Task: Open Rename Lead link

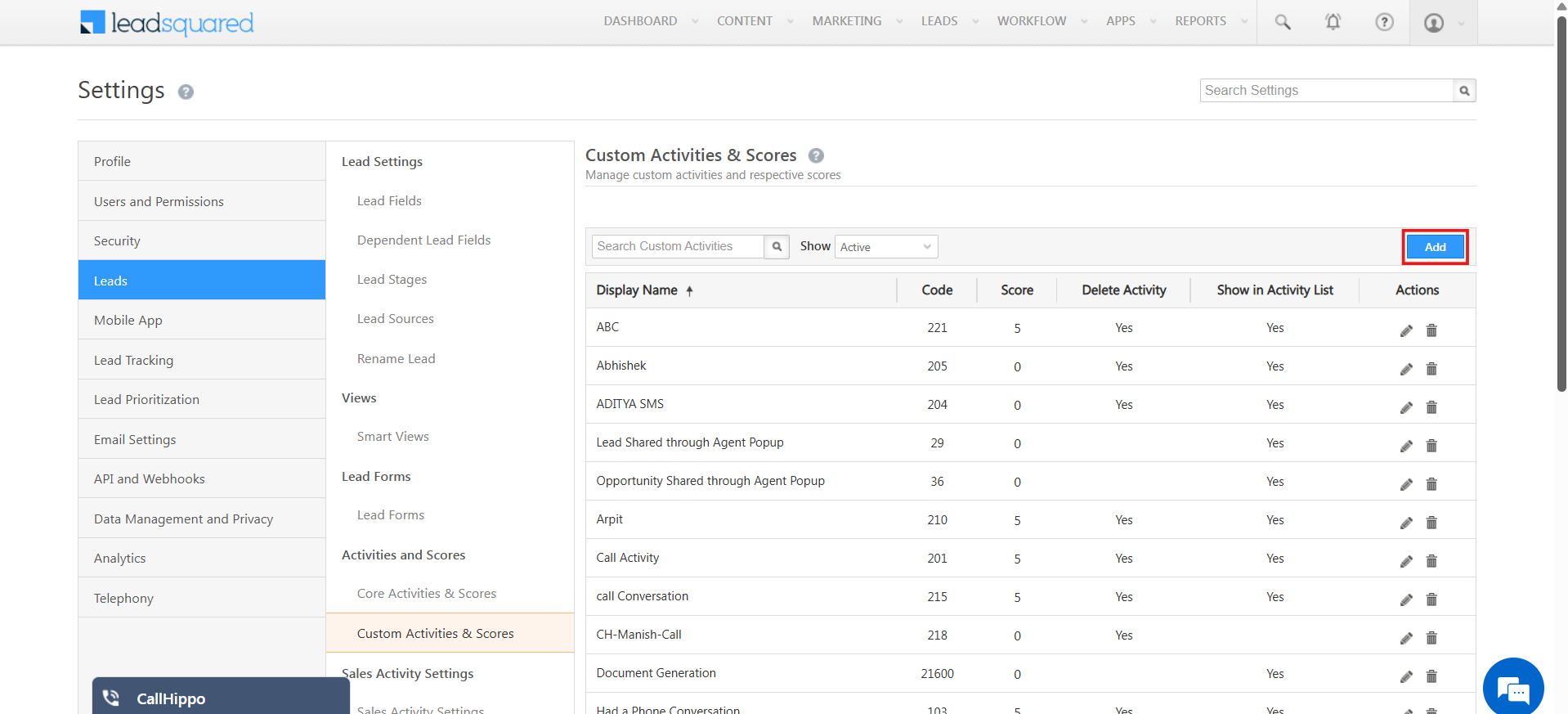Action: coord(396,359)
